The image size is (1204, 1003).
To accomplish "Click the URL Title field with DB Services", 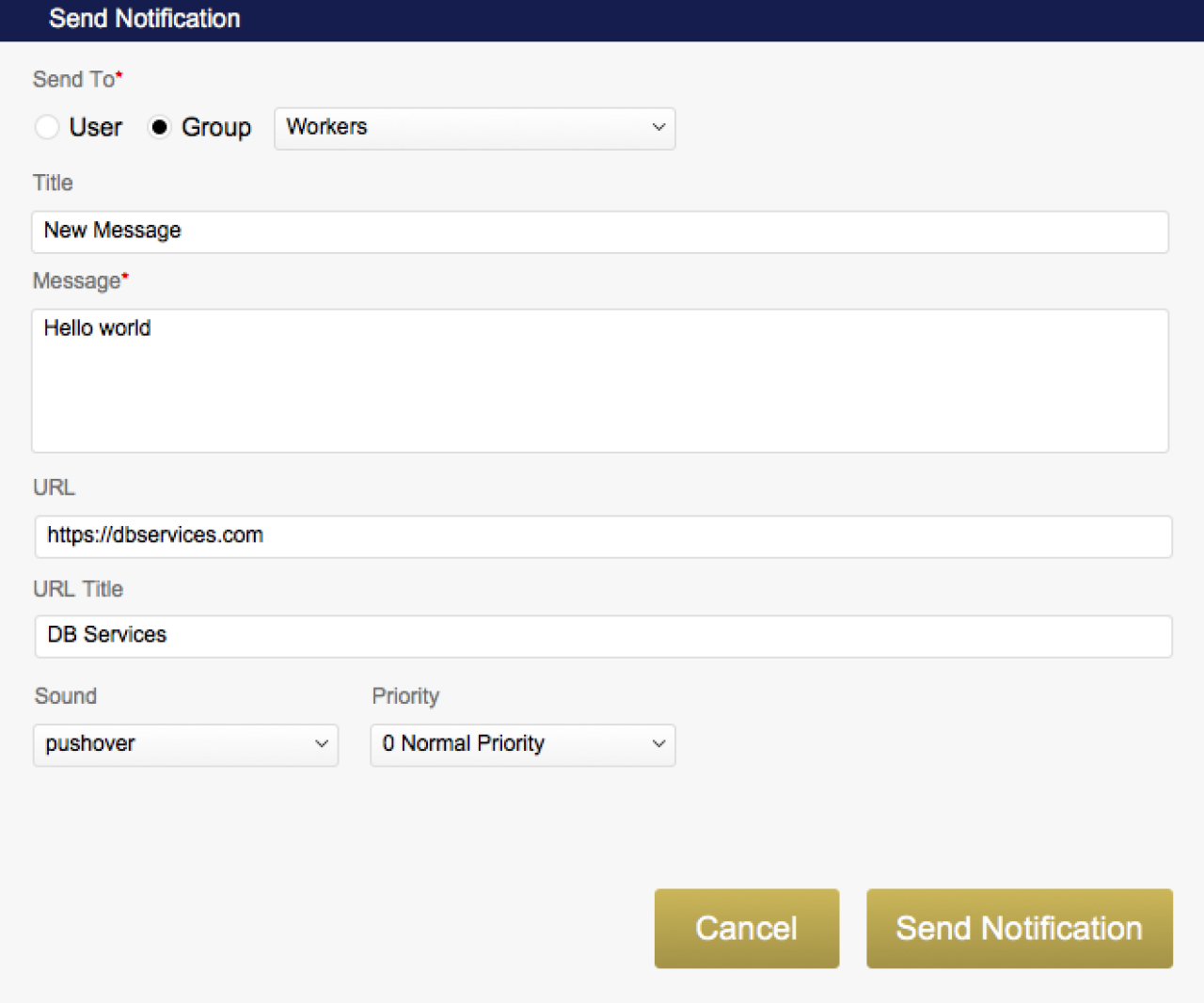I will 603,636.
